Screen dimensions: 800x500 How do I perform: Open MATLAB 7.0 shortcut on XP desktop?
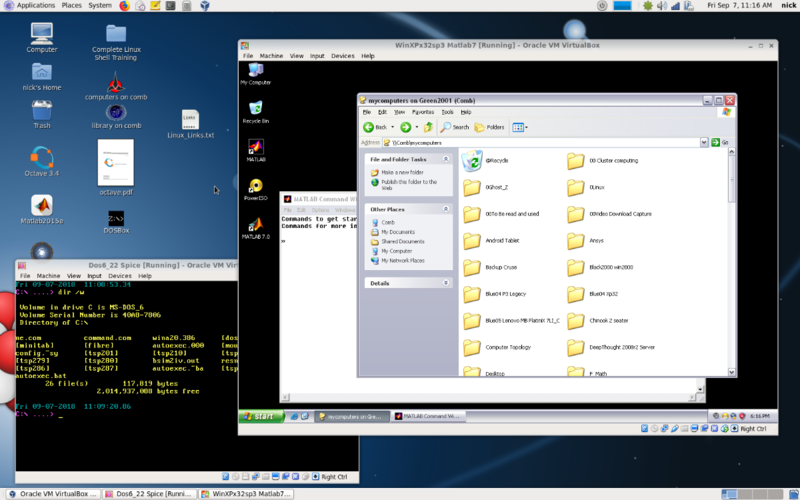coord(255,224)
